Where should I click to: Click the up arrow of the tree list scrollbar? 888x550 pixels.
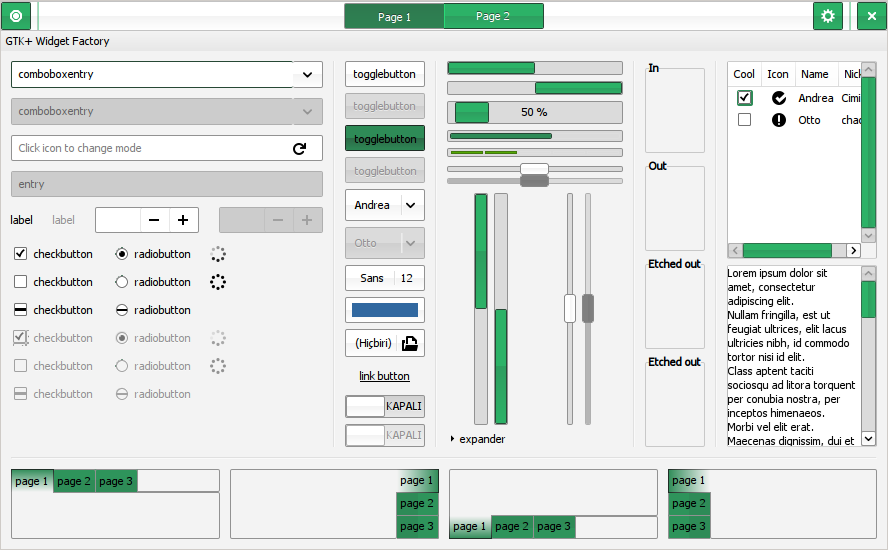(869, 69)
